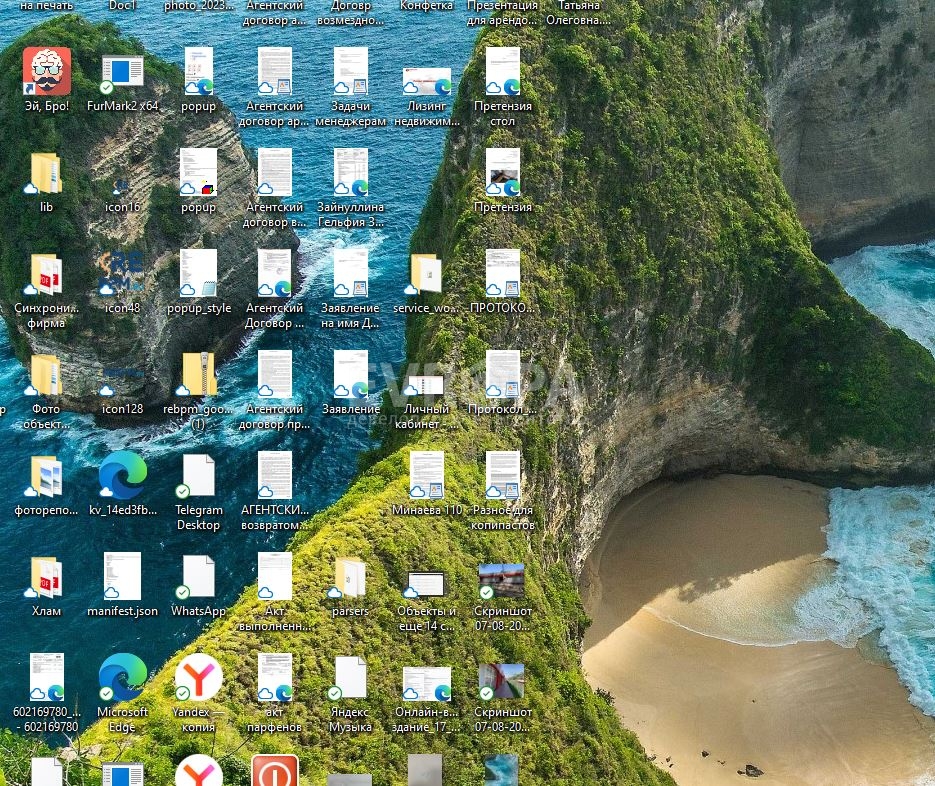Select the WhatsApp shortcut icon

pyautogui.click(x=198, y=577)
